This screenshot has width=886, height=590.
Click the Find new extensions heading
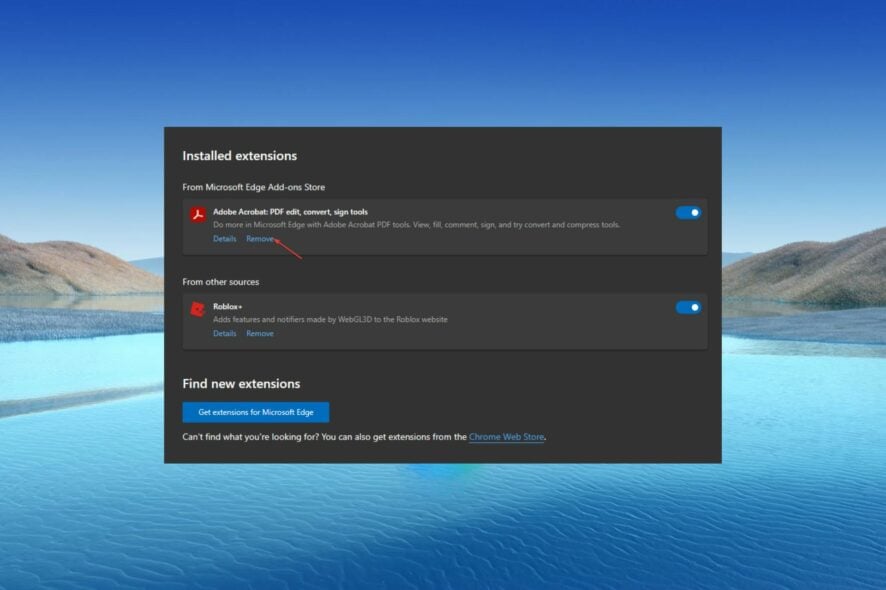[x=240, y=383]
